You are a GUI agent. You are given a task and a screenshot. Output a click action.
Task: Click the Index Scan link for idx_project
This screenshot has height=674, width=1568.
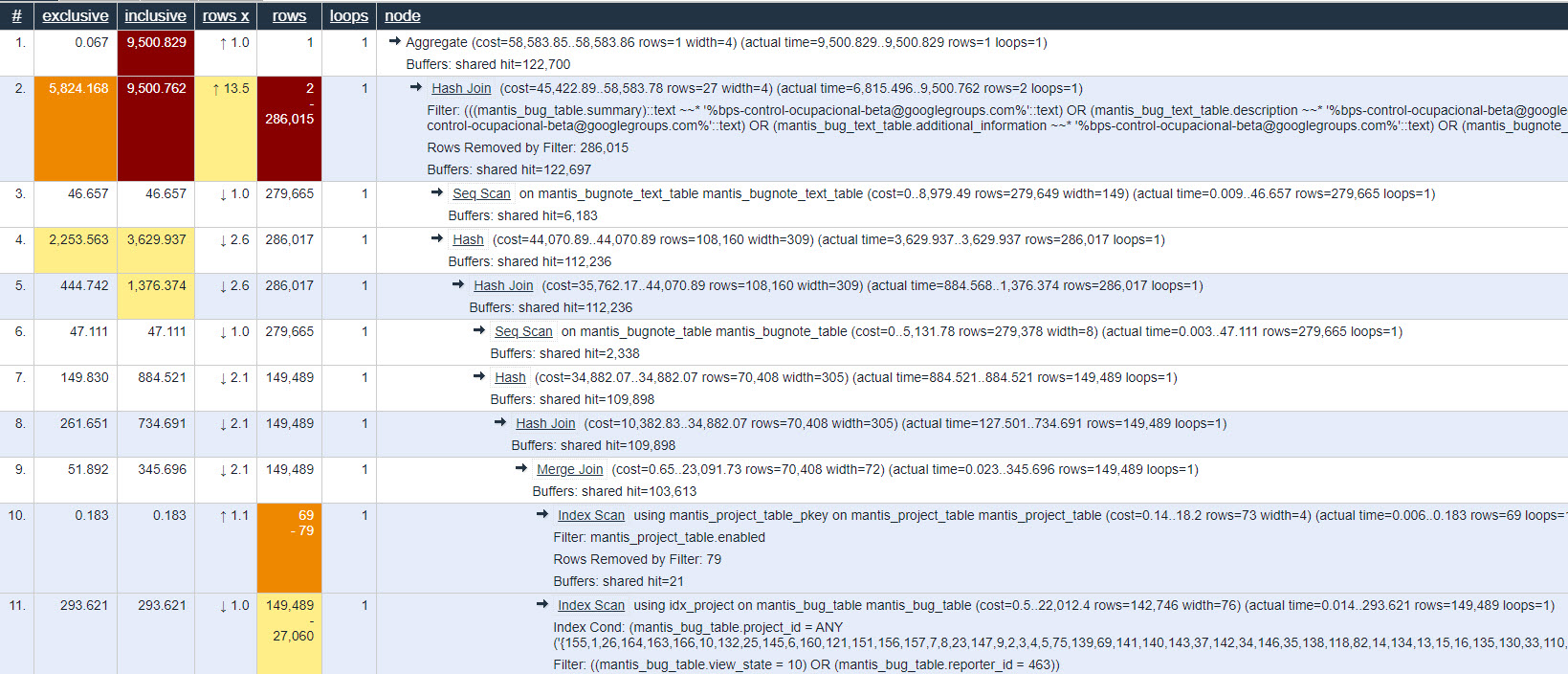(x=591, y=605)
